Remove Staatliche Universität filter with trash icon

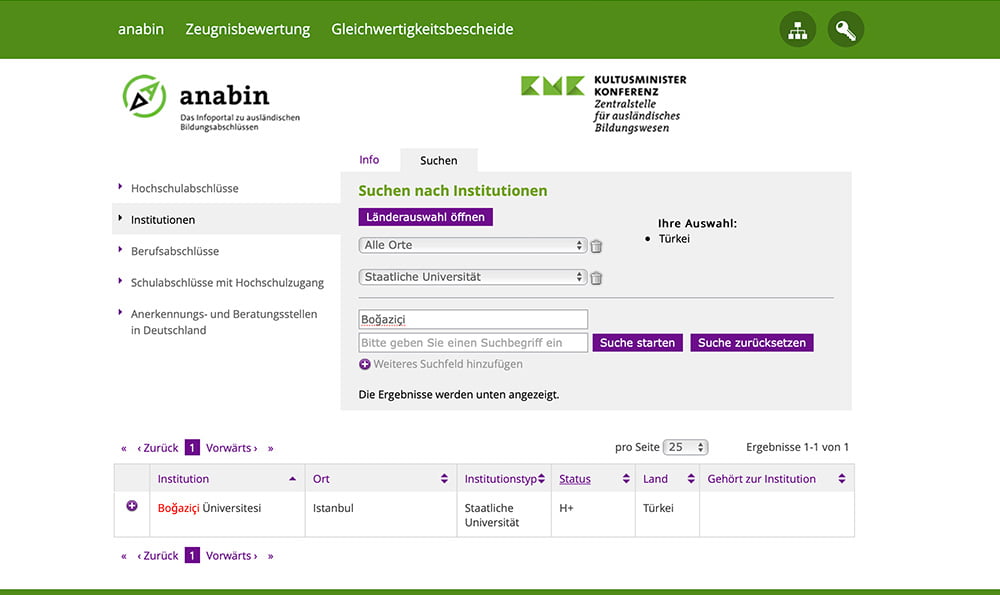(596, 278)
